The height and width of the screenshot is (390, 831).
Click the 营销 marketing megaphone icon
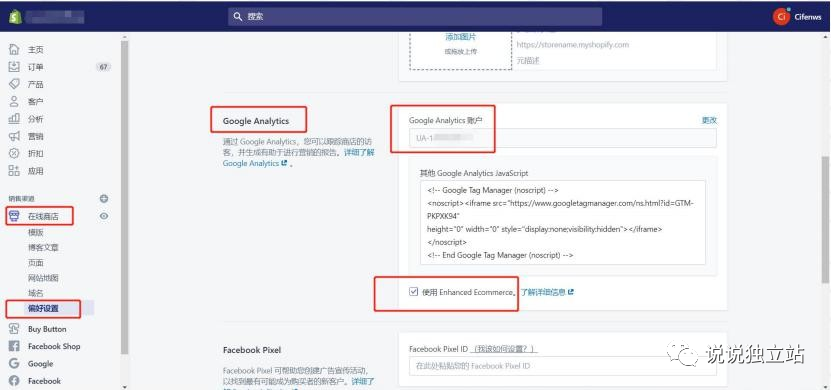[x=14, y=136]
